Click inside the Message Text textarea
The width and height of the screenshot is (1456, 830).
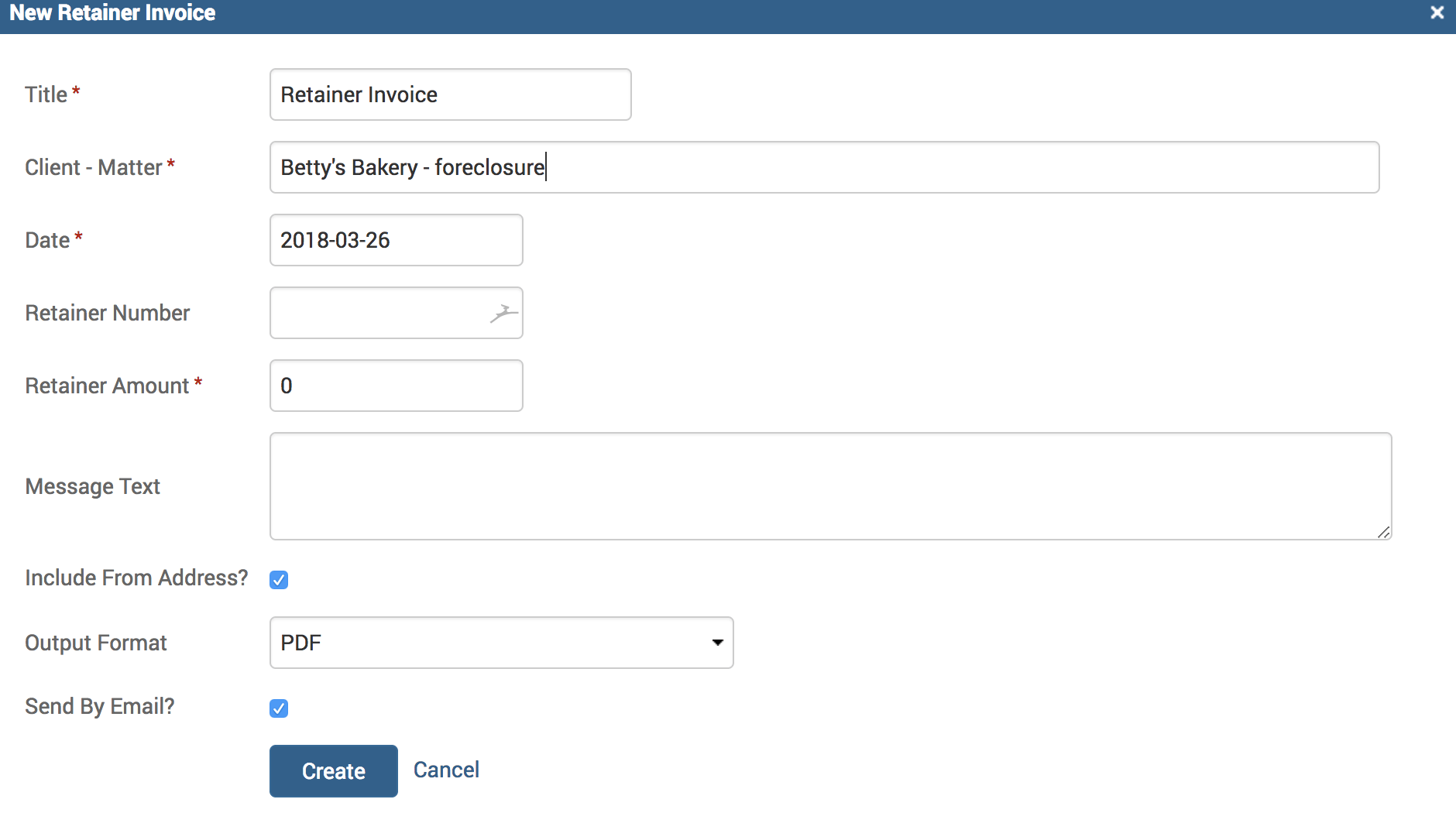click(830, 486)
